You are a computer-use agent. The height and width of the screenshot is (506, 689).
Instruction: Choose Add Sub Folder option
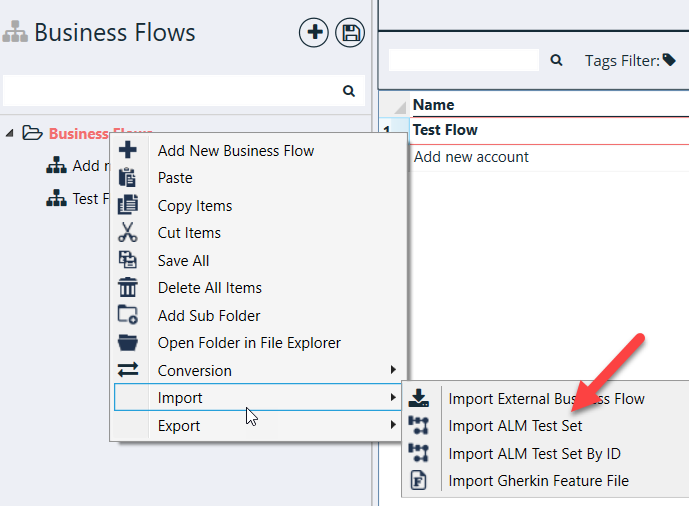click(x=209, y=316)
